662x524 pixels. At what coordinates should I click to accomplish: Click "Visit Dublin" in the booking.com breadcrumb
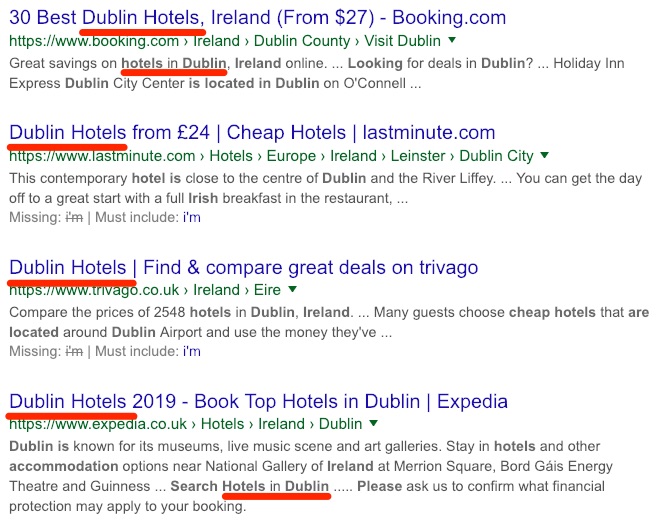(402, 41)
